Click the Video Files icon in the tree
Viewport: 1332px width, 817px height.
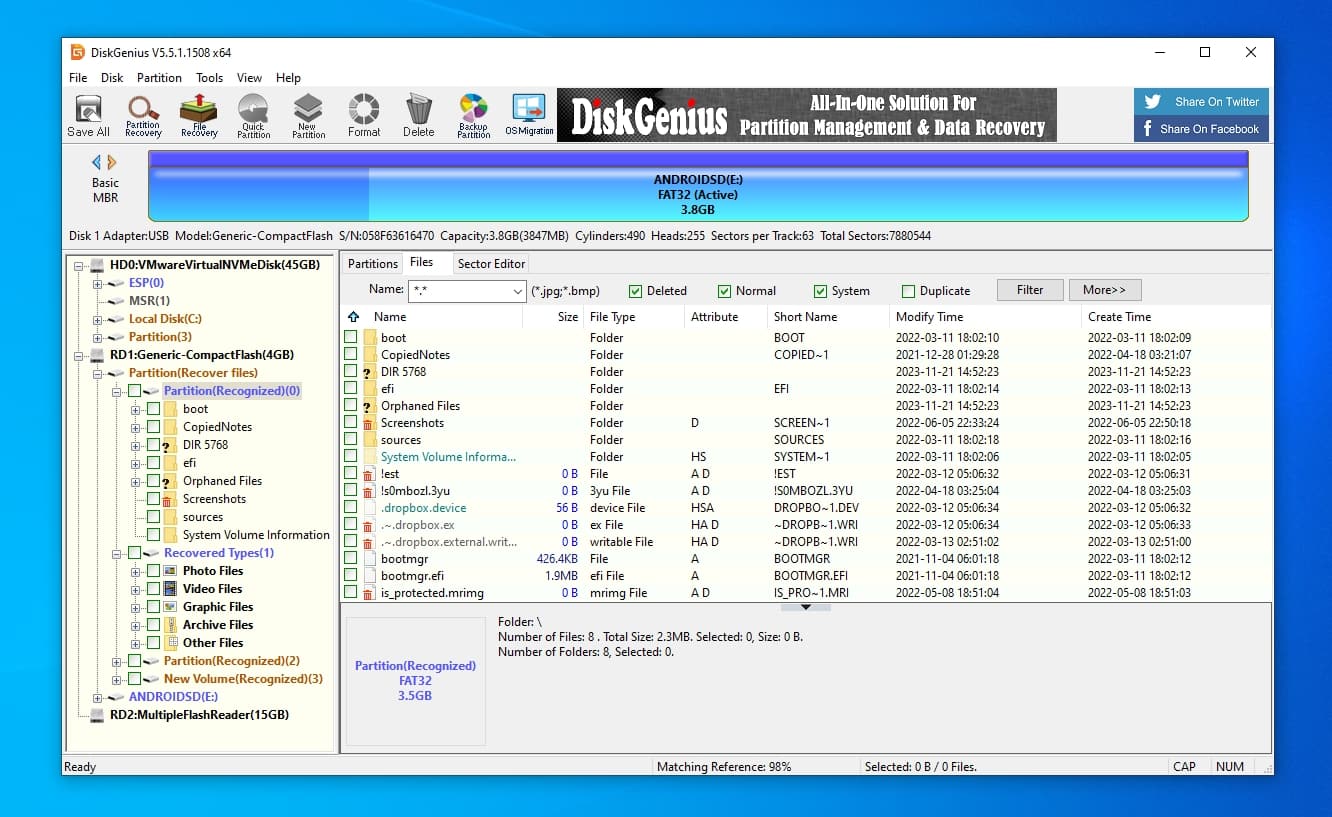tap(170, 589)
